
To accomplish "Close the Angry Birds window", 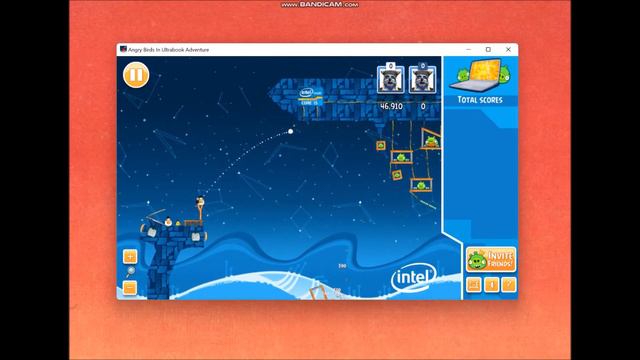I will pos(508,49).
